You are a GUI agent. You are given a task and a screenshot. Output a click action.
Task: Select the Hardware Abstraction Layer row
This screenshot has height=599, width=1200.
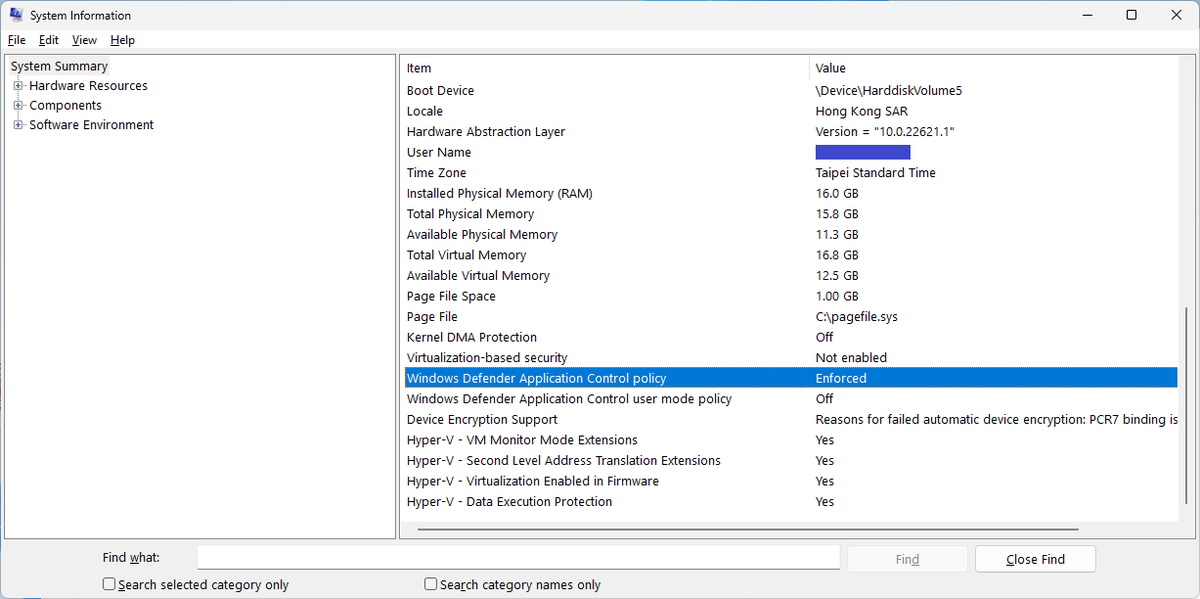click(x=790, y=131)
